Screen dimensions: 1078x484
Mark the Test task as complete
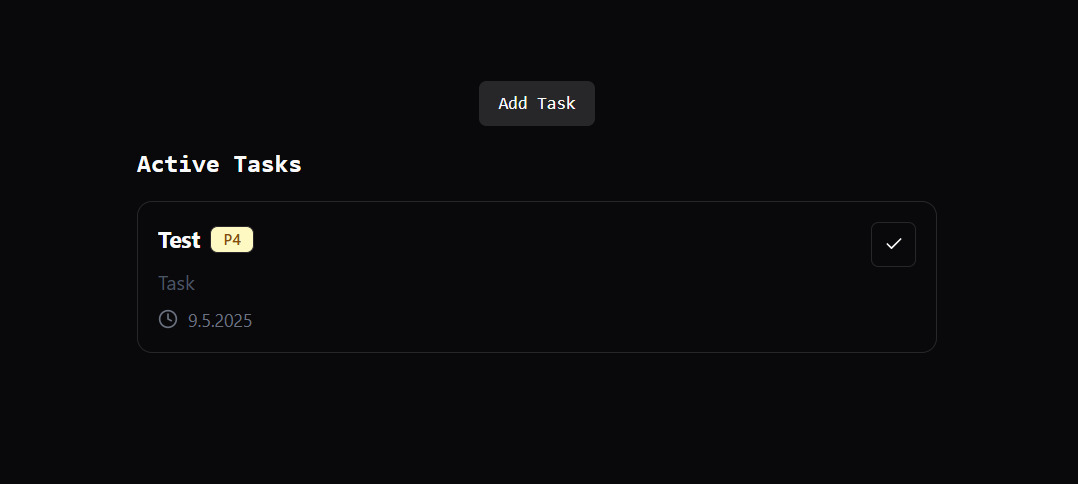(x=893, y=244)
